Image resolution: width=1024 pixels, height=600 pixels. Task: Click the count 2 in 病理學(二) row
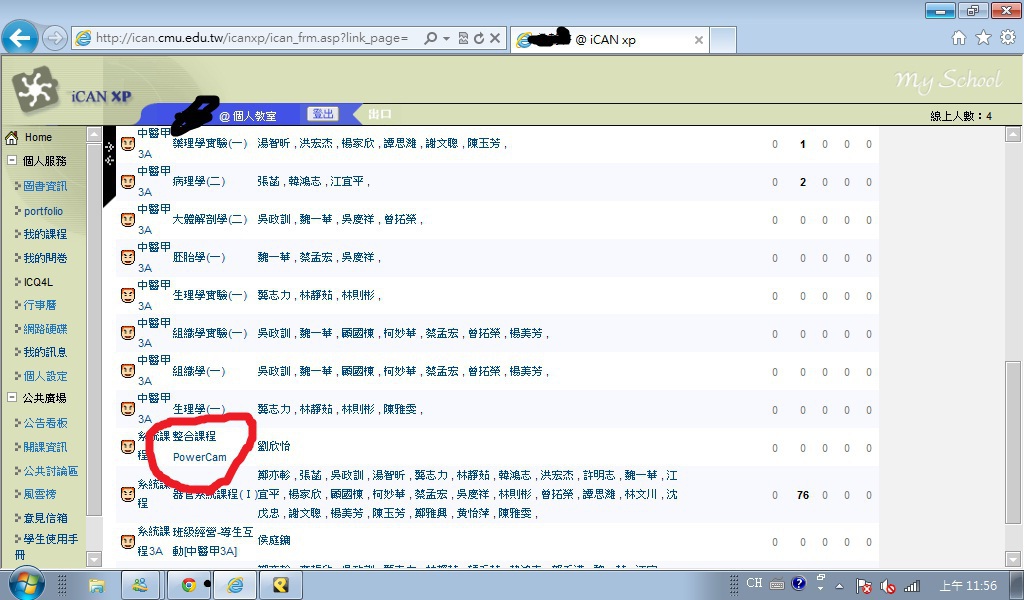coord(803,182)
